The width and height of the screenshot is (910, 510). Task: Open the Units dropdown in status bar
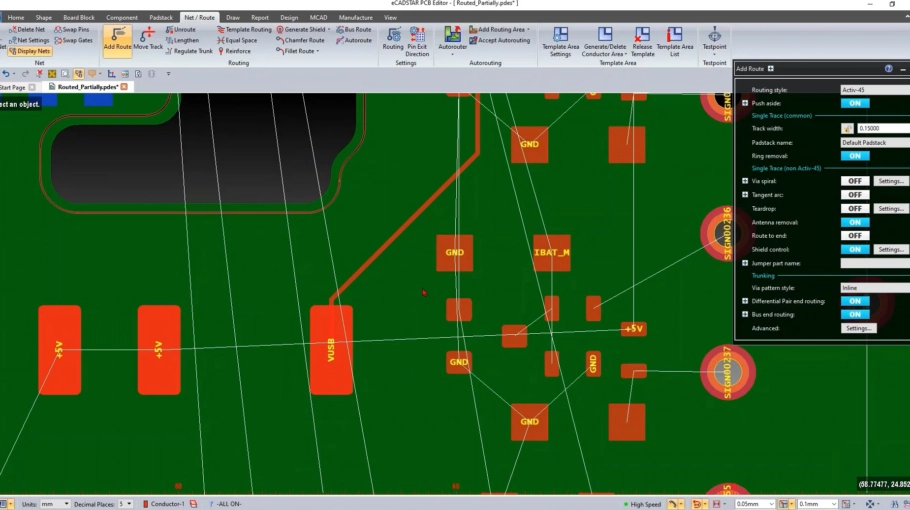55,504
